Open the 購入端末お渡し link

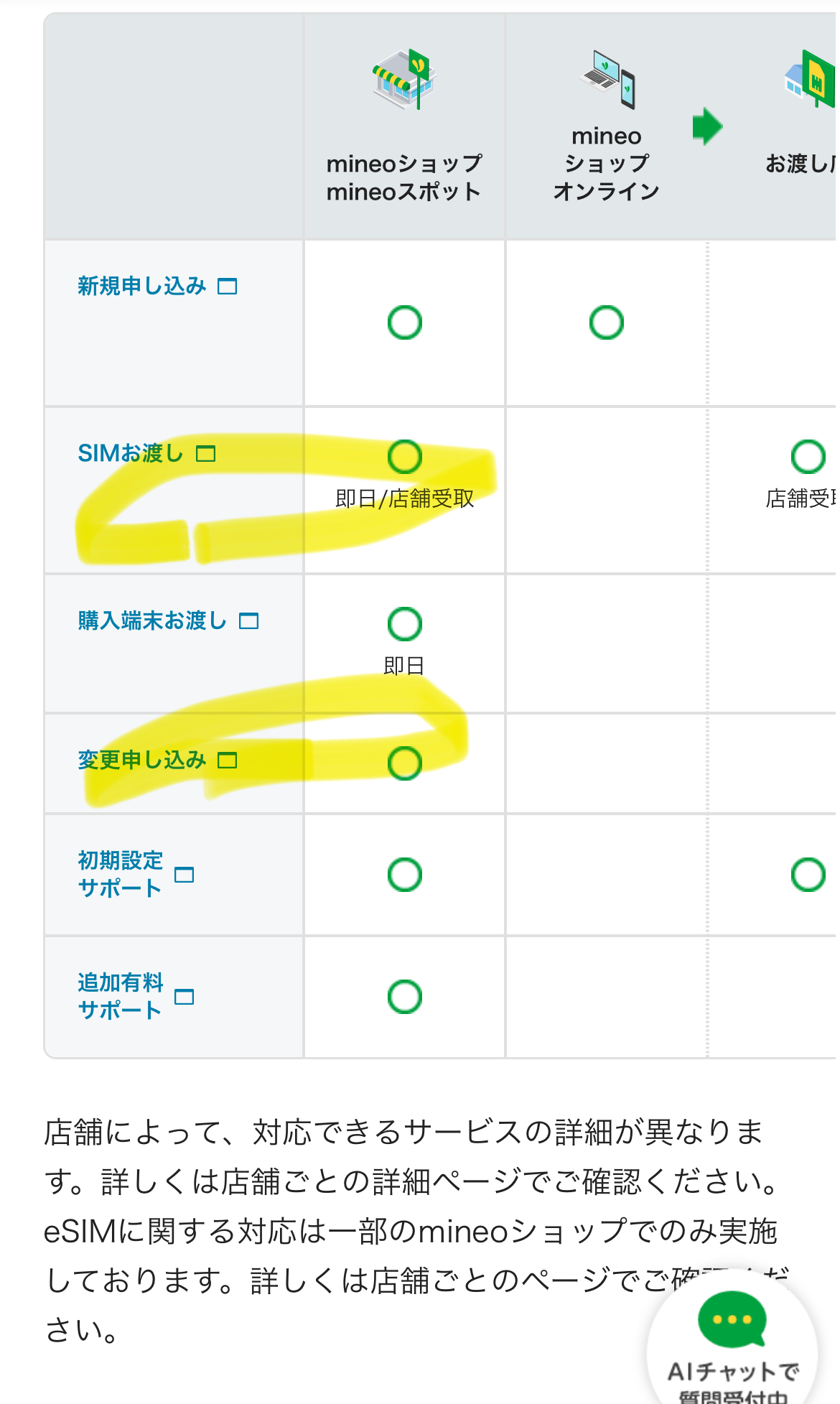[x=152, y=621]
